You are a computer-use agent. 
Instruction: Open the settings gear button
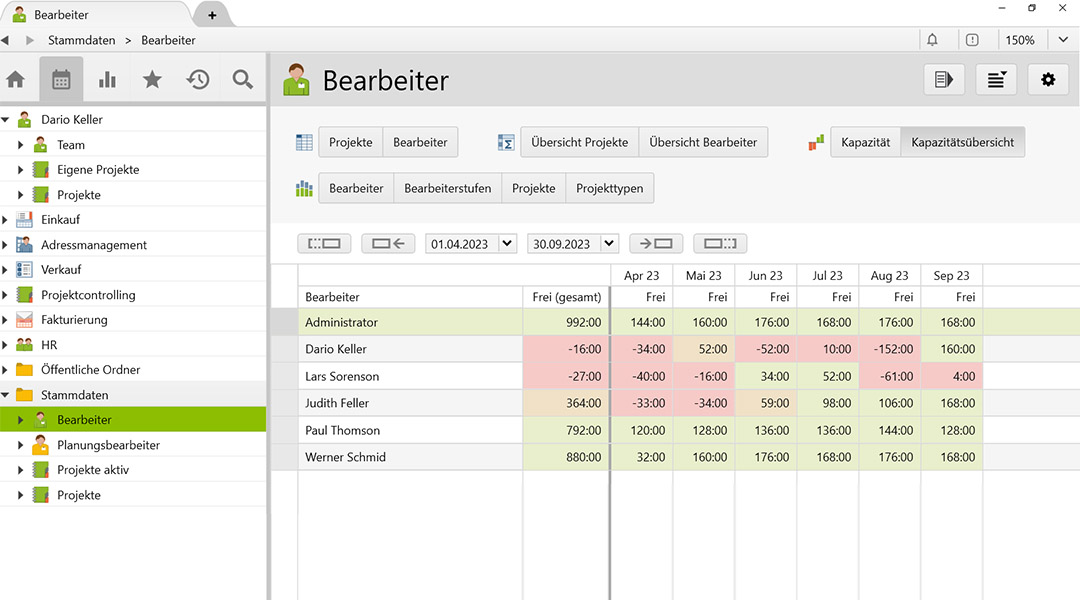pyautogui.click(x=1048, y=80)
